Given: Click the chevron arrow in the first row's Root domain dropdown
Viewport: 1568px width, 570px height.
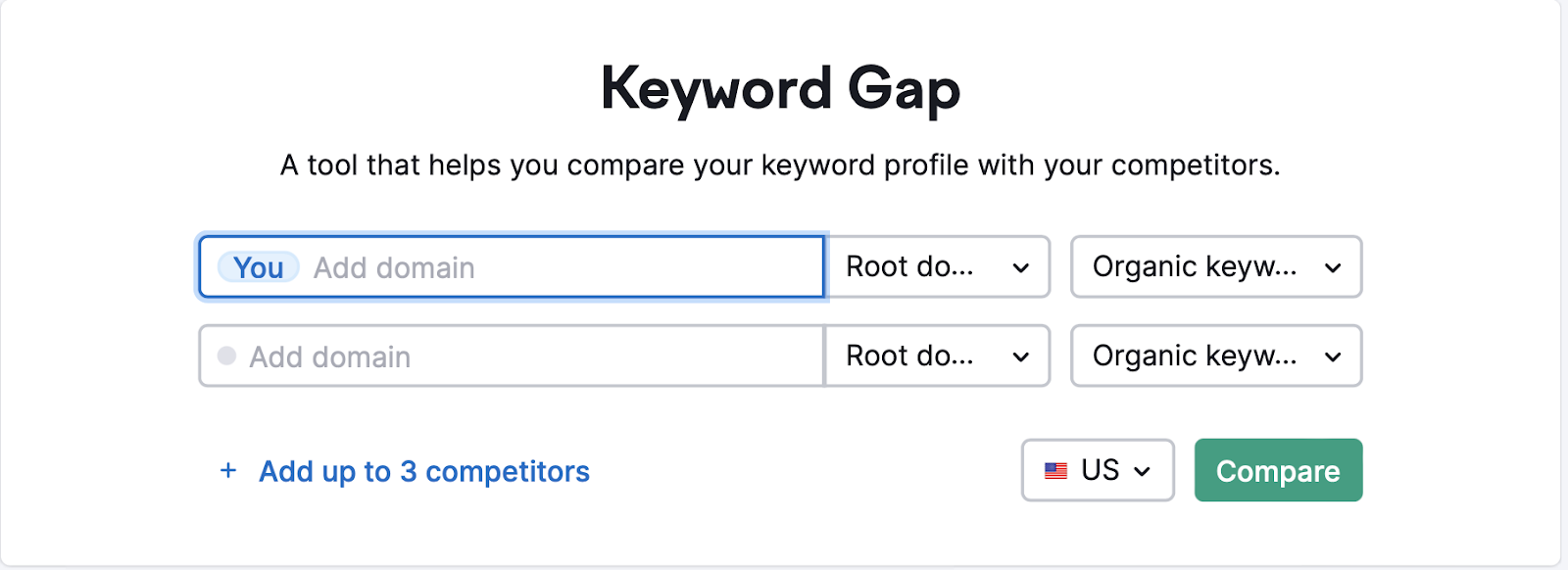Looking at the screenshot, I should (x=1021, y=268).
